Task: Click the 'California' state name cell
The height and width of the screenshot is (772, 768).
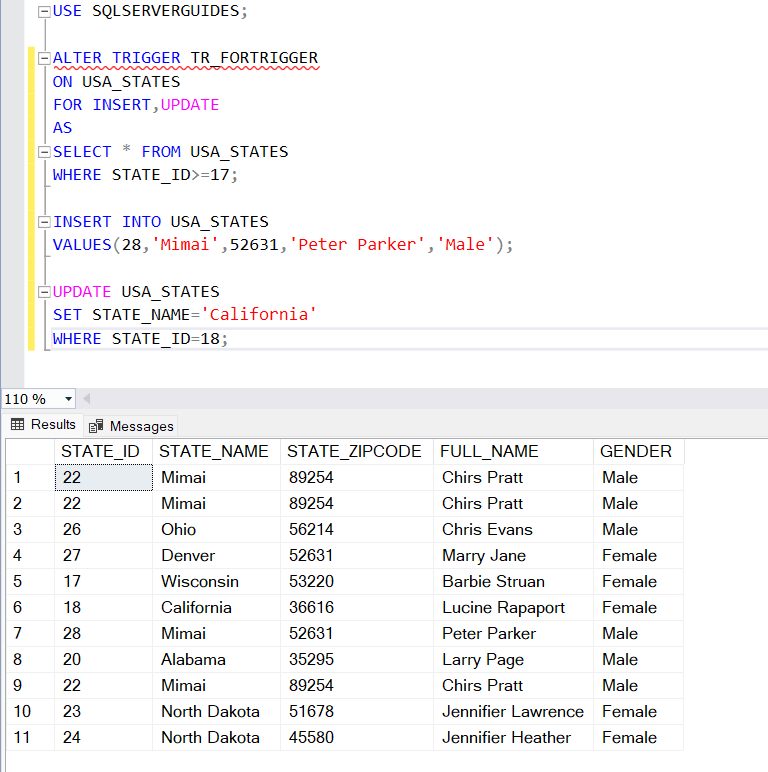Action: pos(217,608)
